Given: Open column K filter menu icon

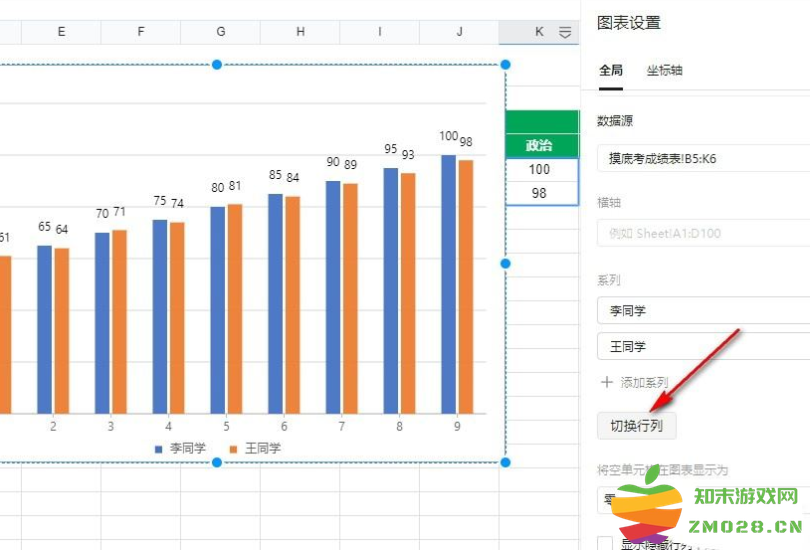Looking at the screenshot, I should click(x=565, y=32).
